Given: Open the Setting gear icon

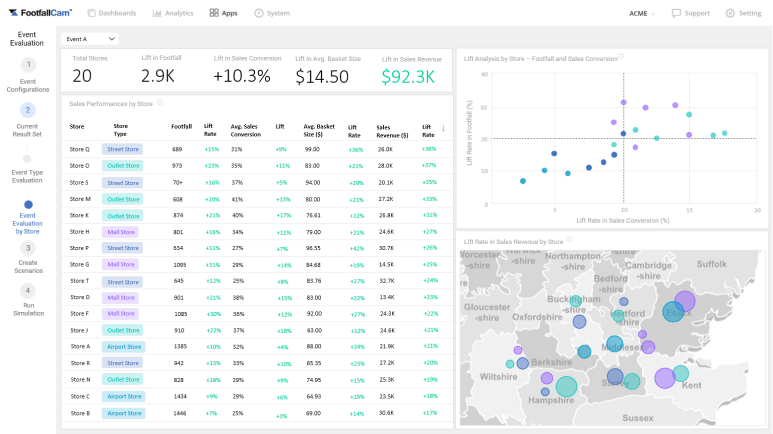Looking at the screenshot, I should [730, 13].
